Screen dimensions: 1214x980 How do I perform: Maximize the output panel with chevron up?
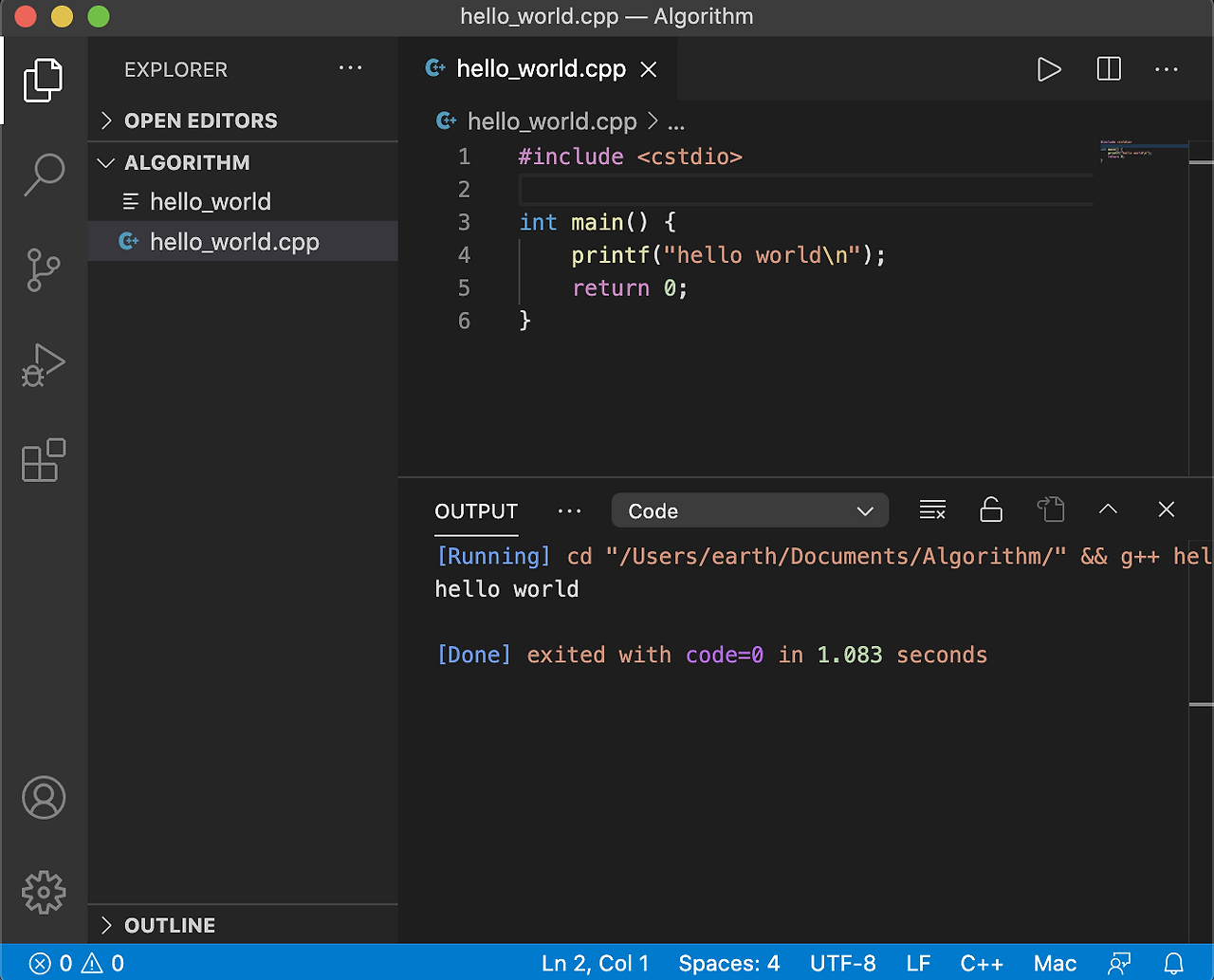[1108, 510]
